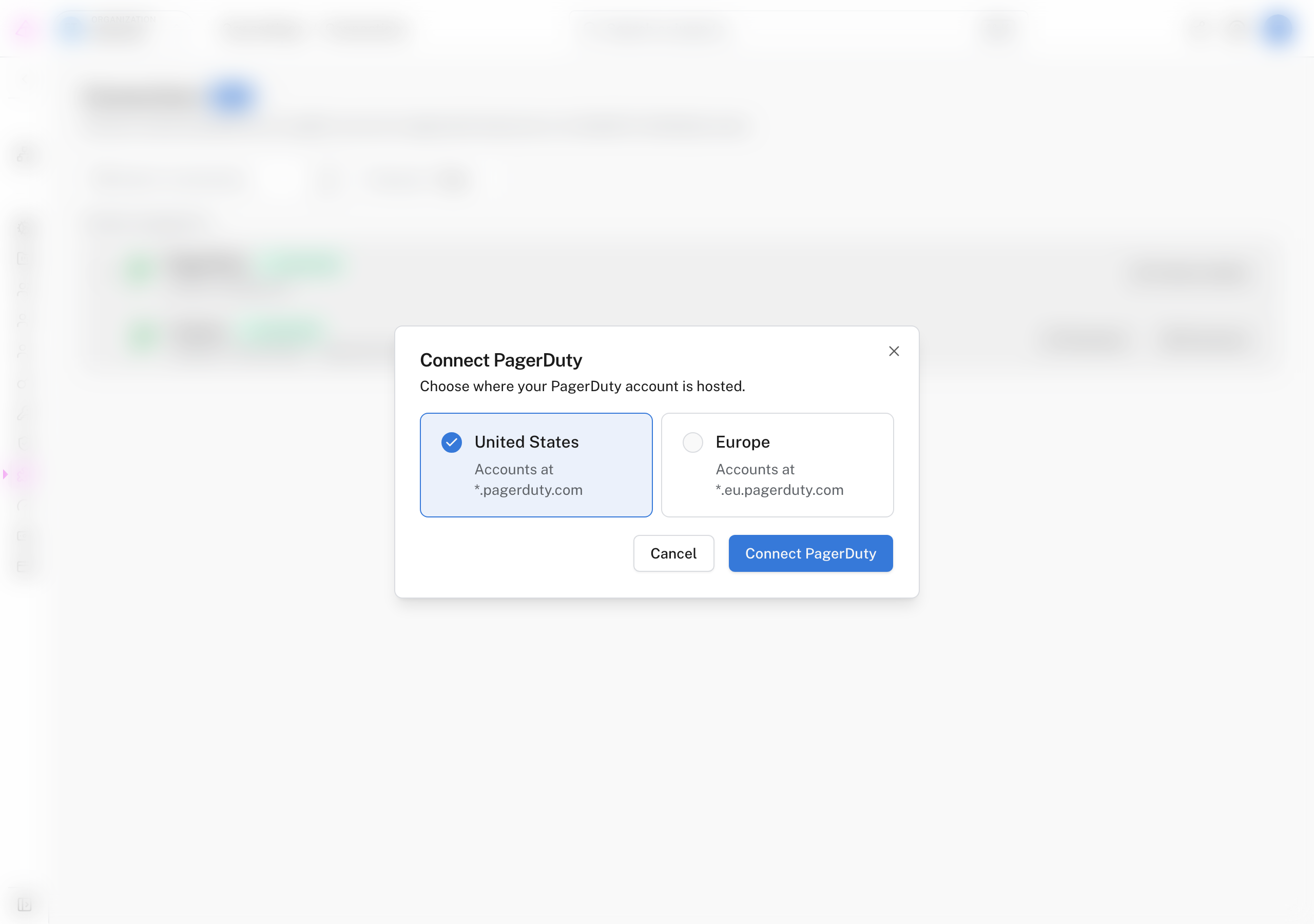Click the 'Choose where your PagerDuty account is hosted.' text
Image resolution: width=1314 pixels, height=924 pixels.
pos(582,386)
